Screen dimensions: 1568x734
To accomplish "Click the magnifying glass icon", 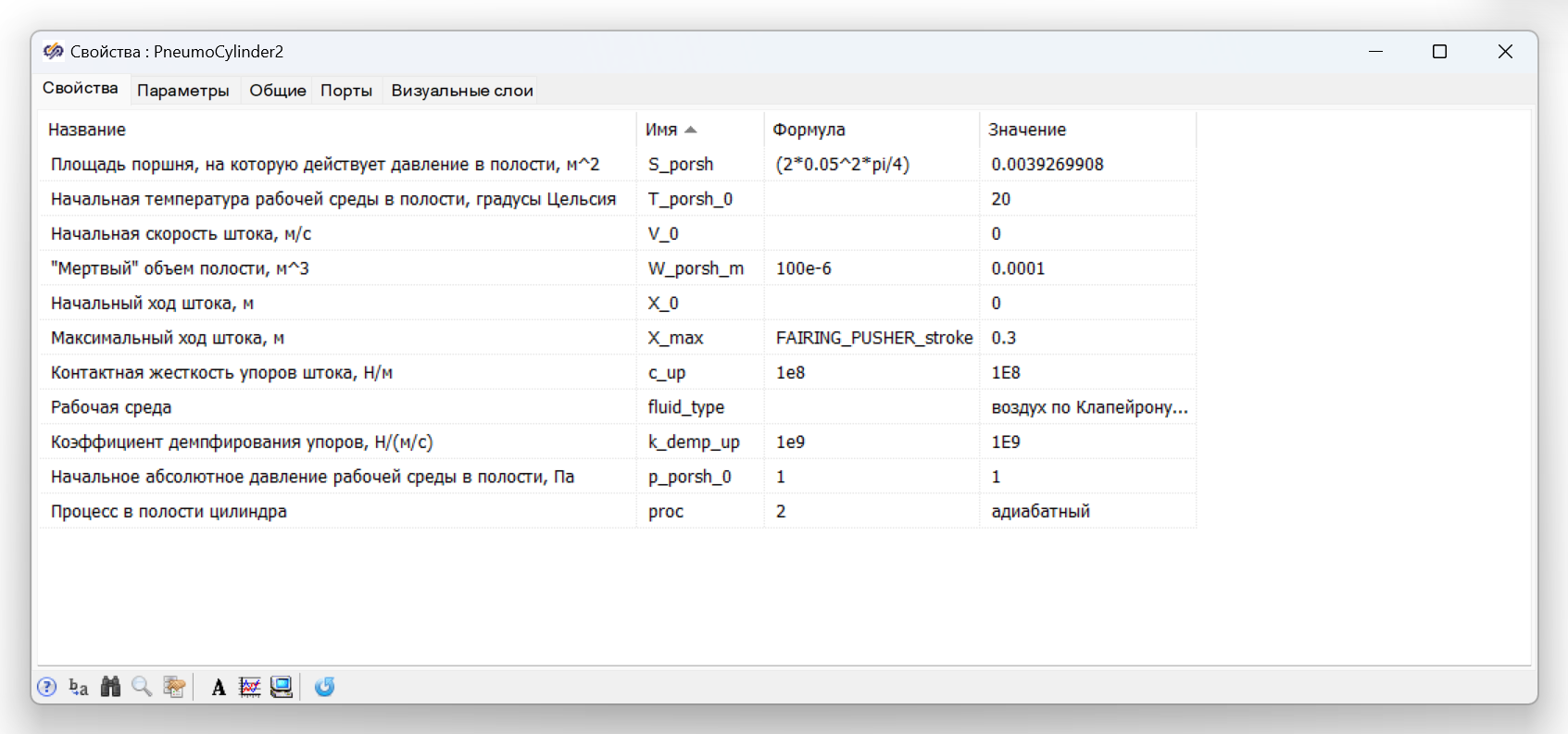I will click(x=142, y=687).
